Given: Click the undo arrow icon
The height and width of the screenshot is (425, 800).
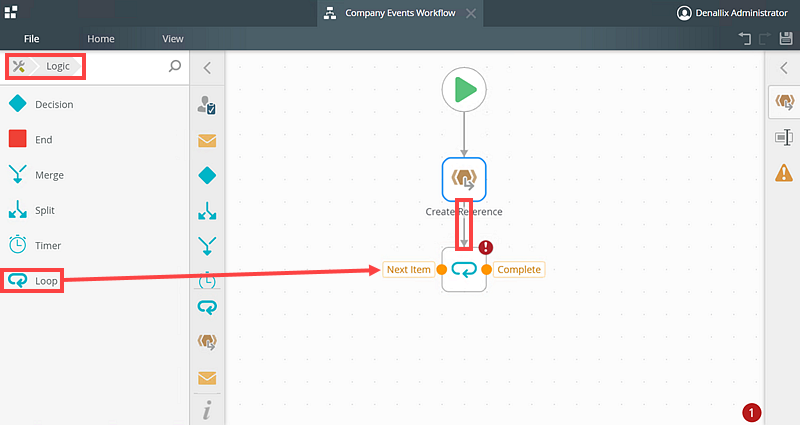Looking at the screenshot, I should coord(744,38).
